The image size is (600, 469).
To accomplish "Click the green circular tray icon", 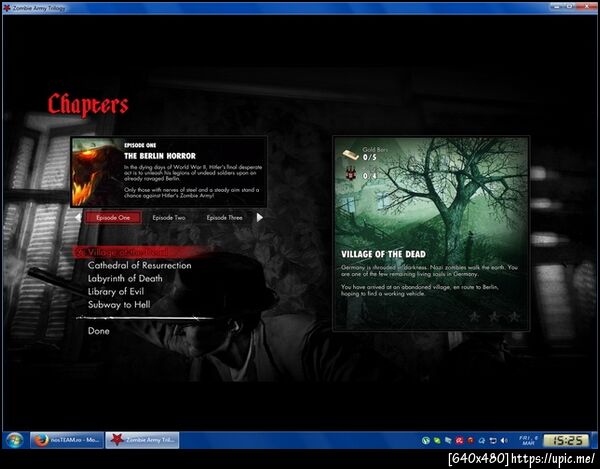I will (426, 441).
